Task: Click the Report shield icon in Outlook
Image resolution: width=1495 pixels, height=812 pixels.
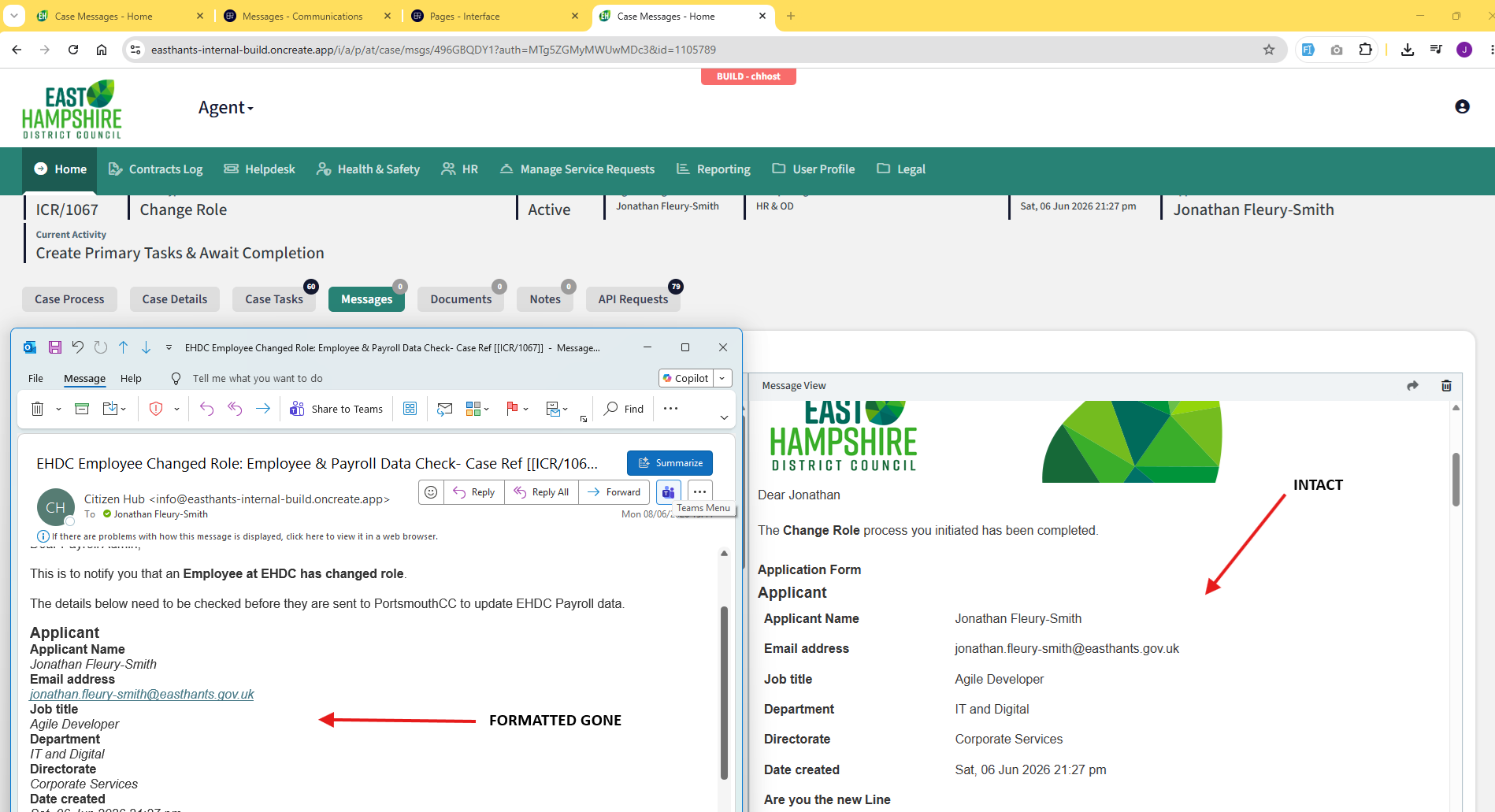Action: coord(156,409)
